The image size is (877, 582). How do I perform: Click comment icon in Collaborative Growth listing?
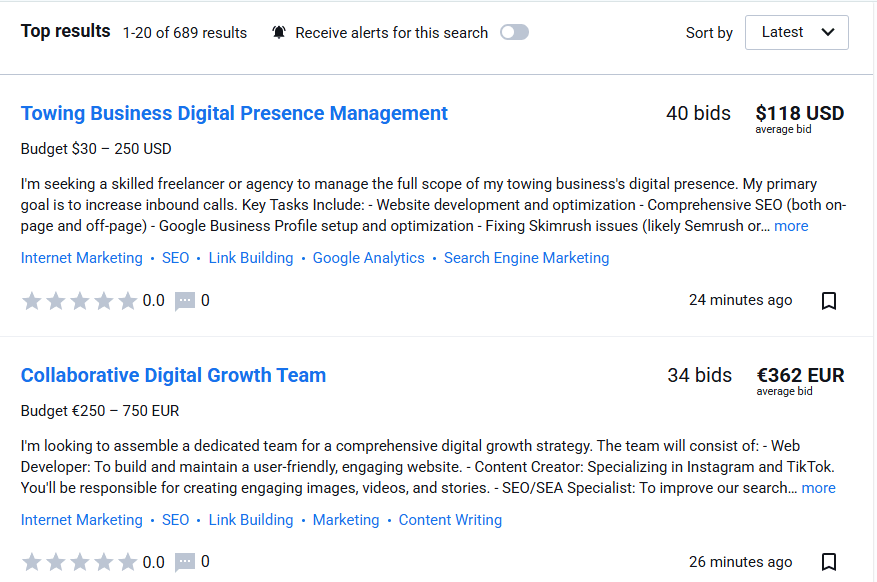tap(185, 562)
